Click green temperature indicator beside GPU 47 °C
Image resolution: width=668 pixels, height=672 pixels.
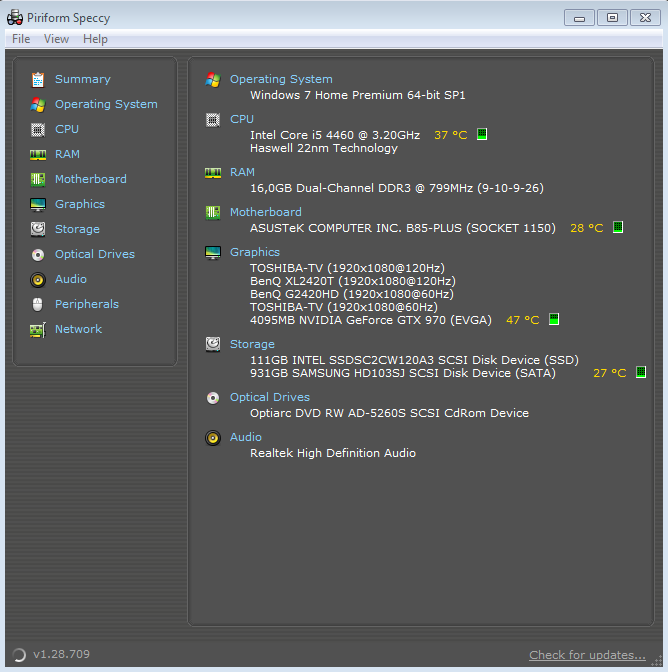click(554, 319)
